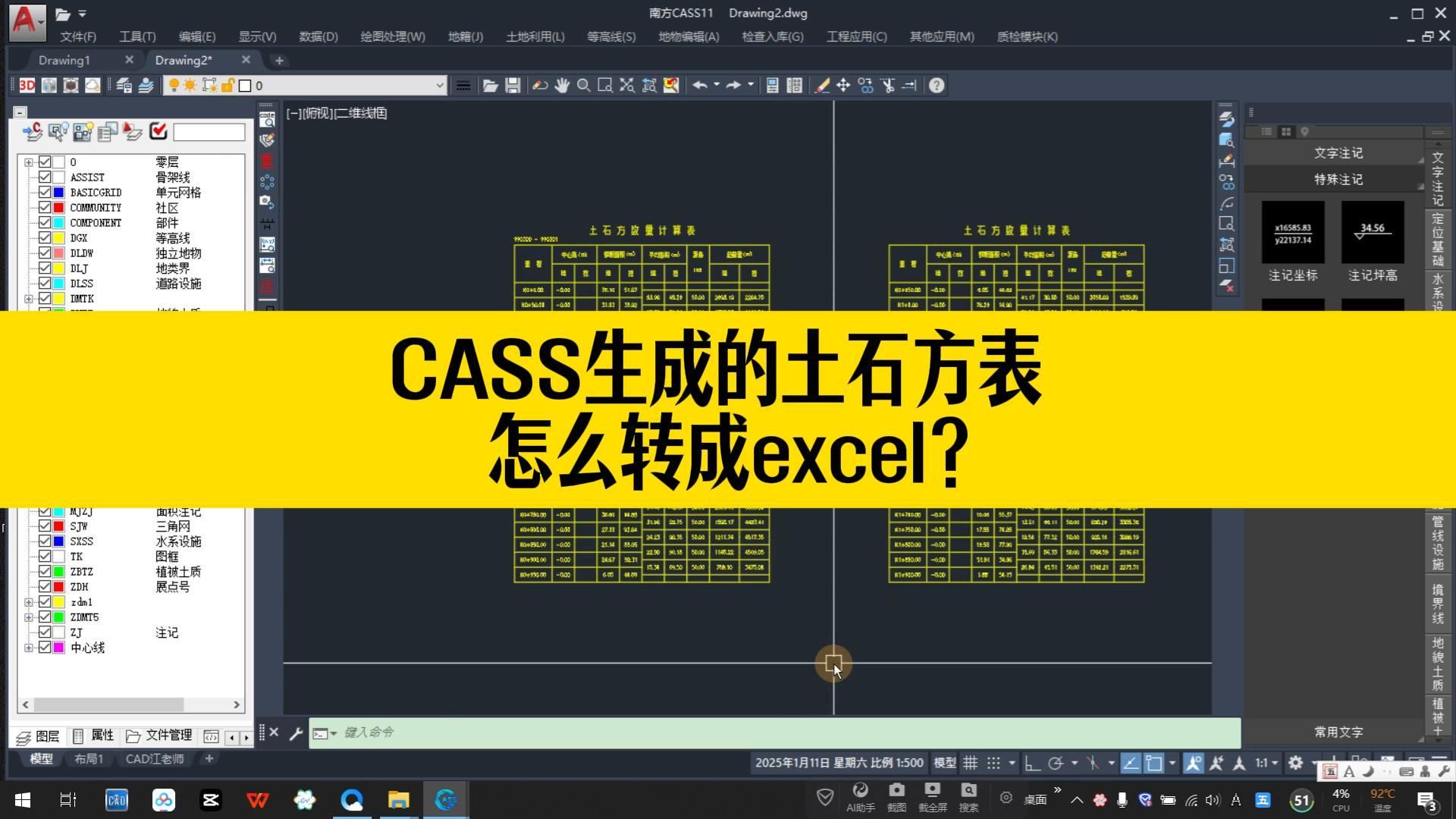The height and width of the screenshot is (819, 1456).
Task: Expand the zdm1 layer tree node
Action: pos(29,601)
